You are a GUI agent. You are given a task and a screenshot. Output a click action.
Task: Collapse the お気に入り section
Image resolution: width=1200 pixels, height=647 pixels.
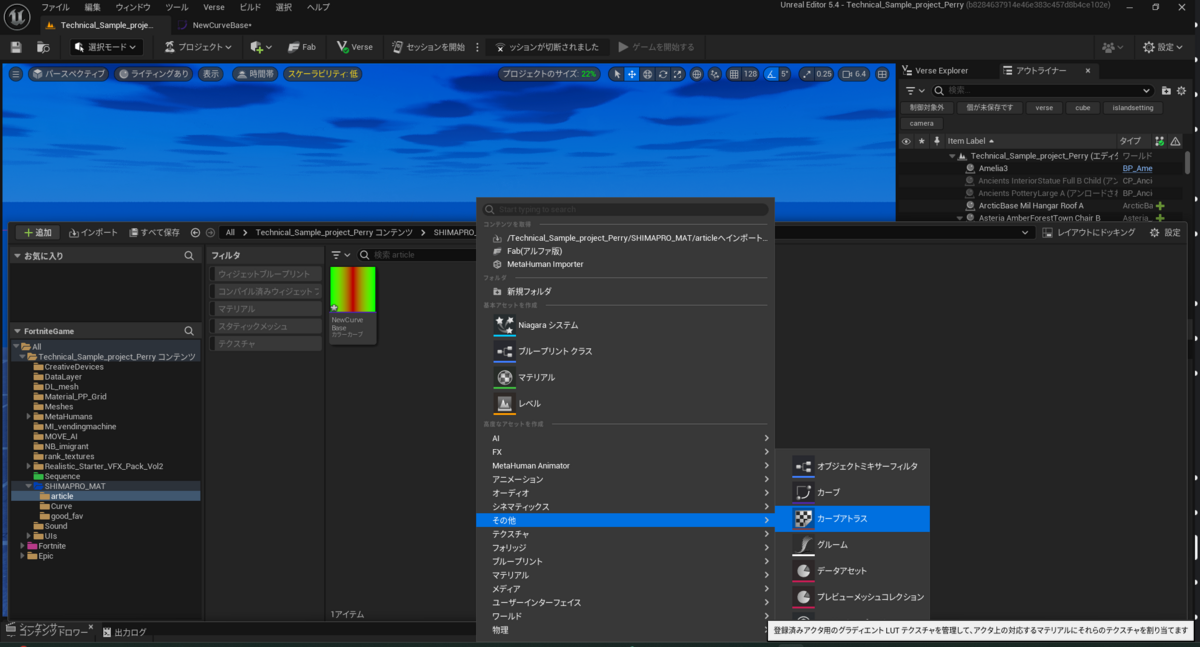coord(16,256)
